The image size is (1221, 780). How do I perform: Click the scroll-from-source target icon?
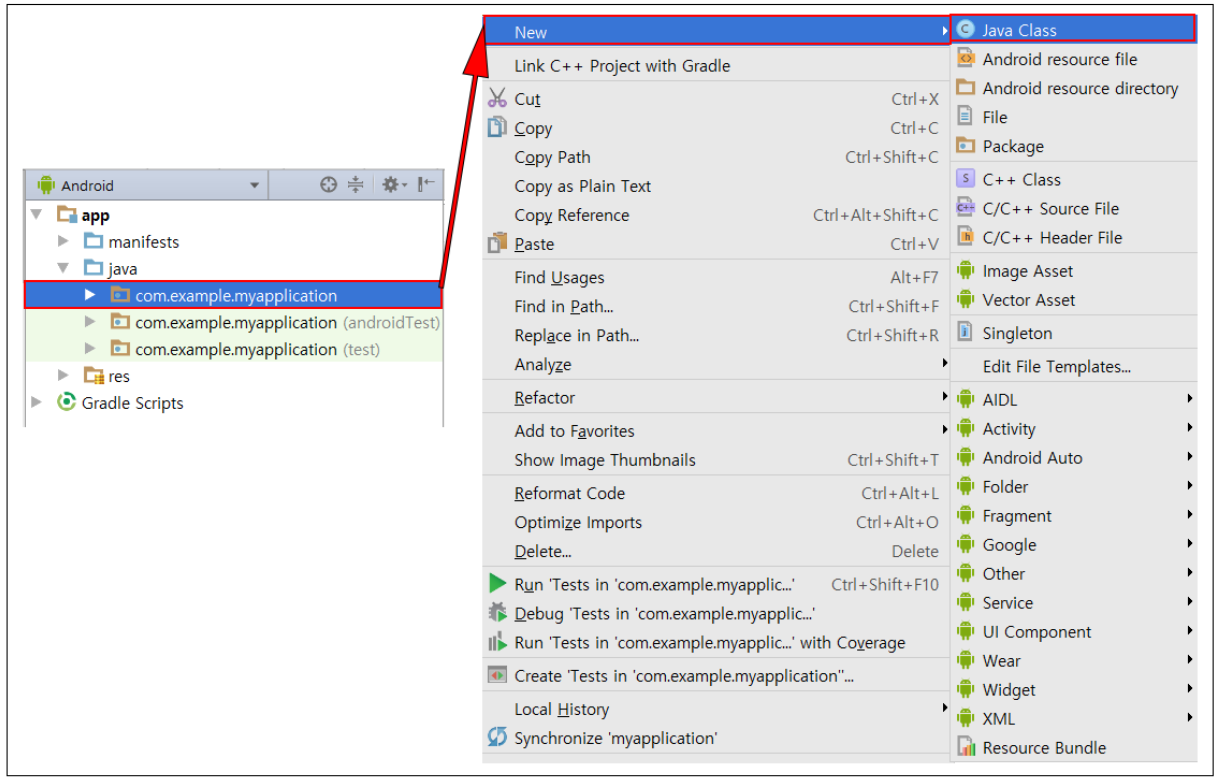(x=328, y=185)
